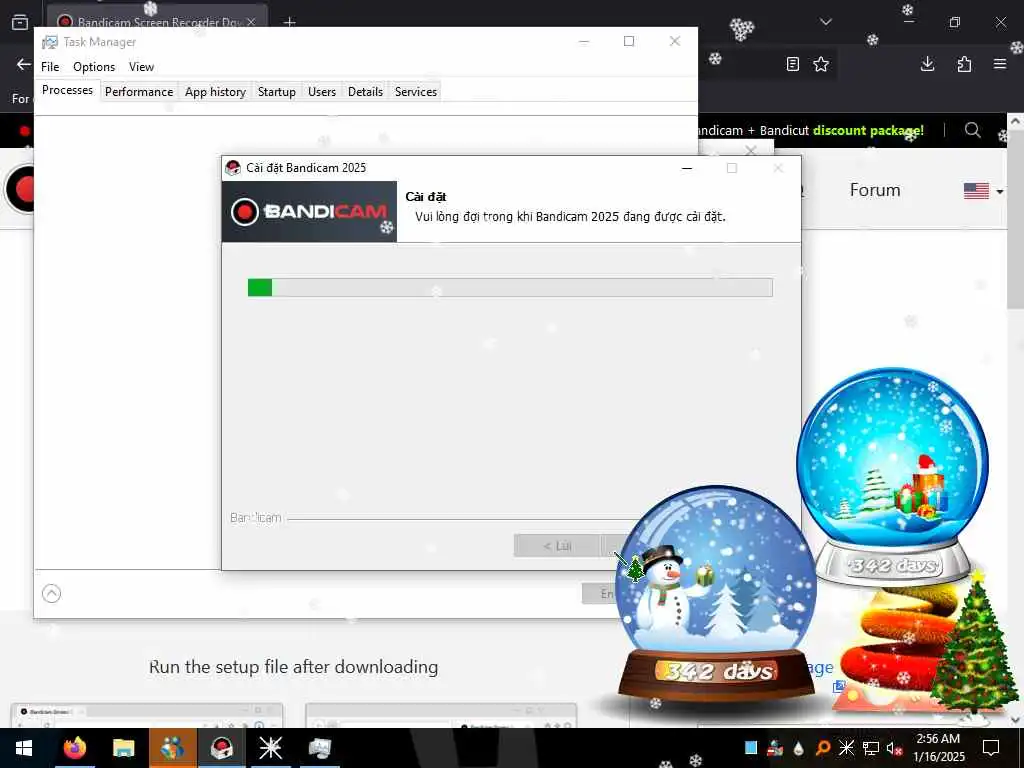Click the orange magnifier tray icon

coord(823,748)
